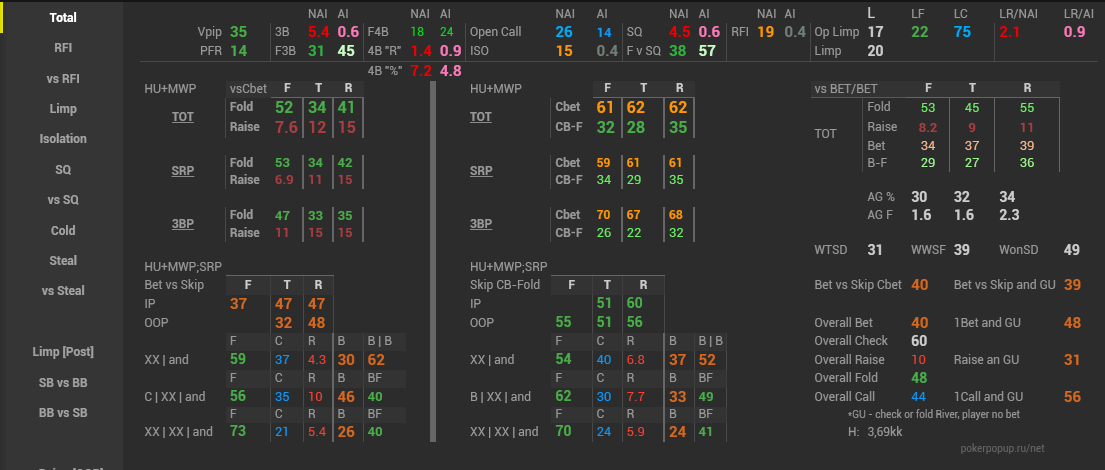Switch to the vs RFI tab

click(x=63, y=78)
